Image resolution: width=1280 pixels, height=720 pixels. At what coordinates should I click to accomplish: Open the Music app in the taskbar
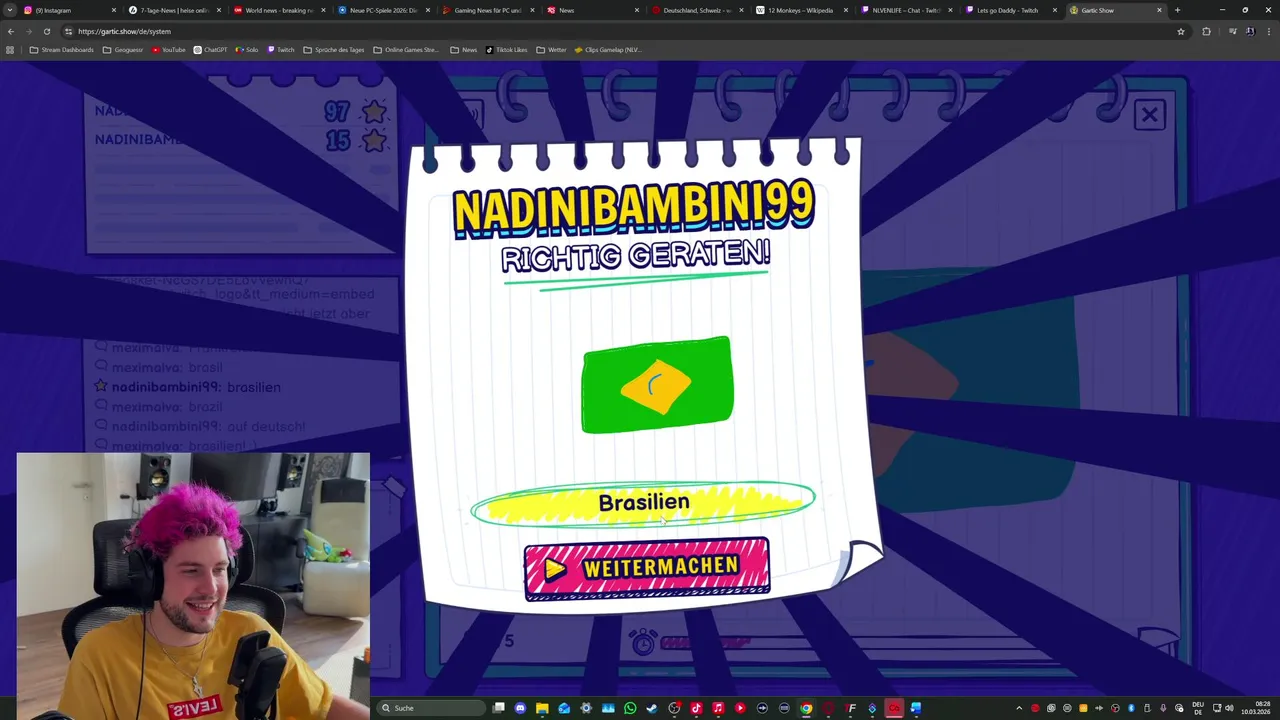pos(718,708)
